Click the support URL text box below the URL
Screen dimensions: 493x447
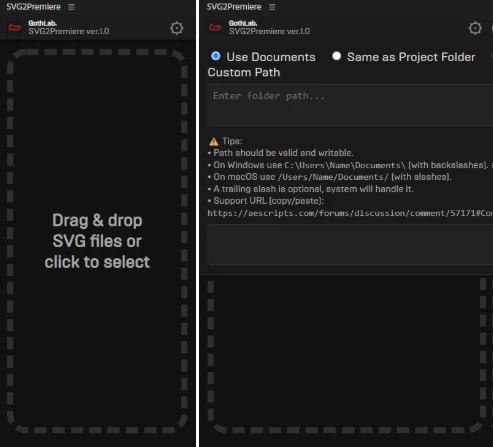(350, 245)
